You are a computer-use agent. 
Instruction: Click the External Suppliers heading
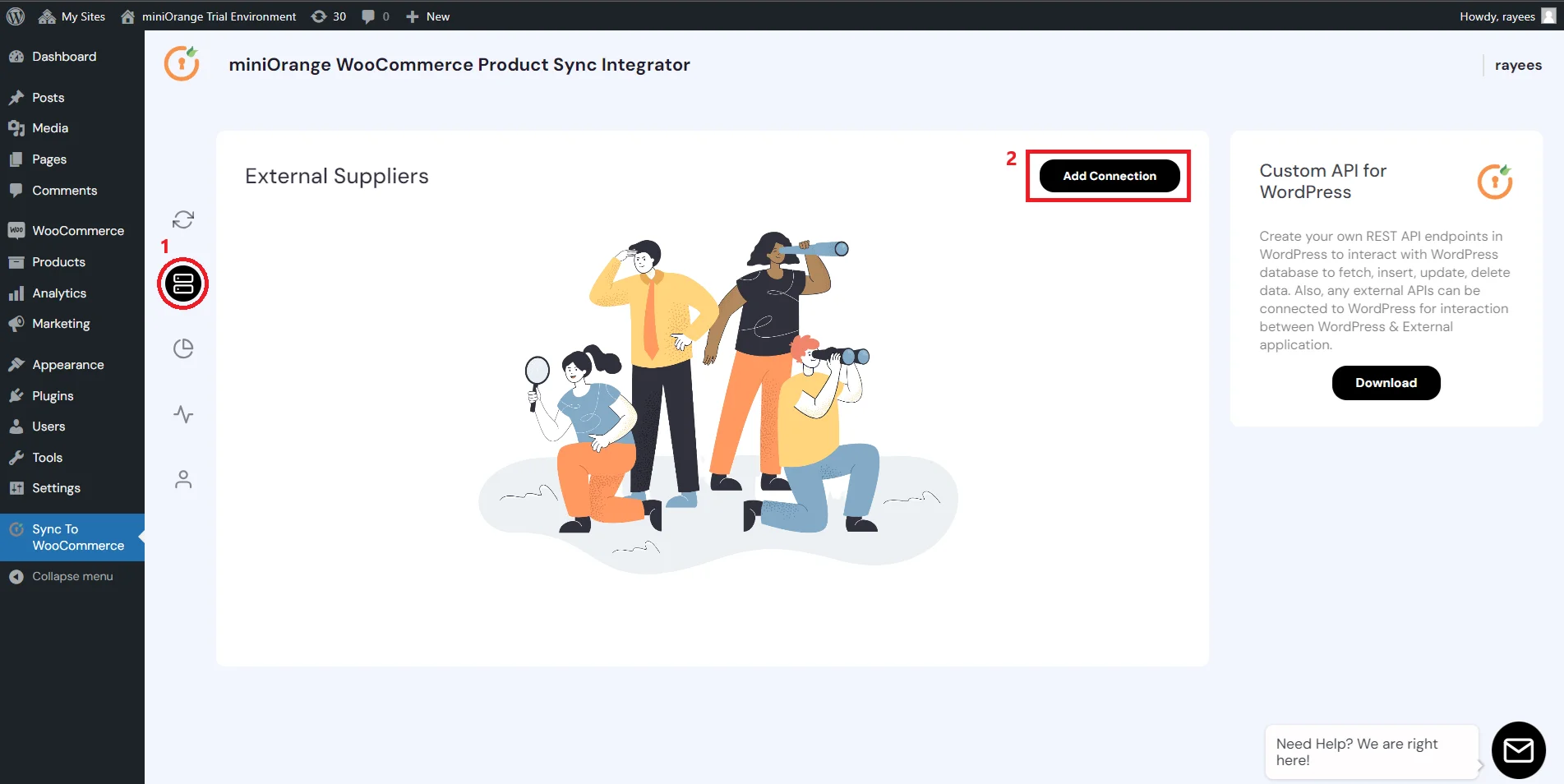click(x=337, y=176)
